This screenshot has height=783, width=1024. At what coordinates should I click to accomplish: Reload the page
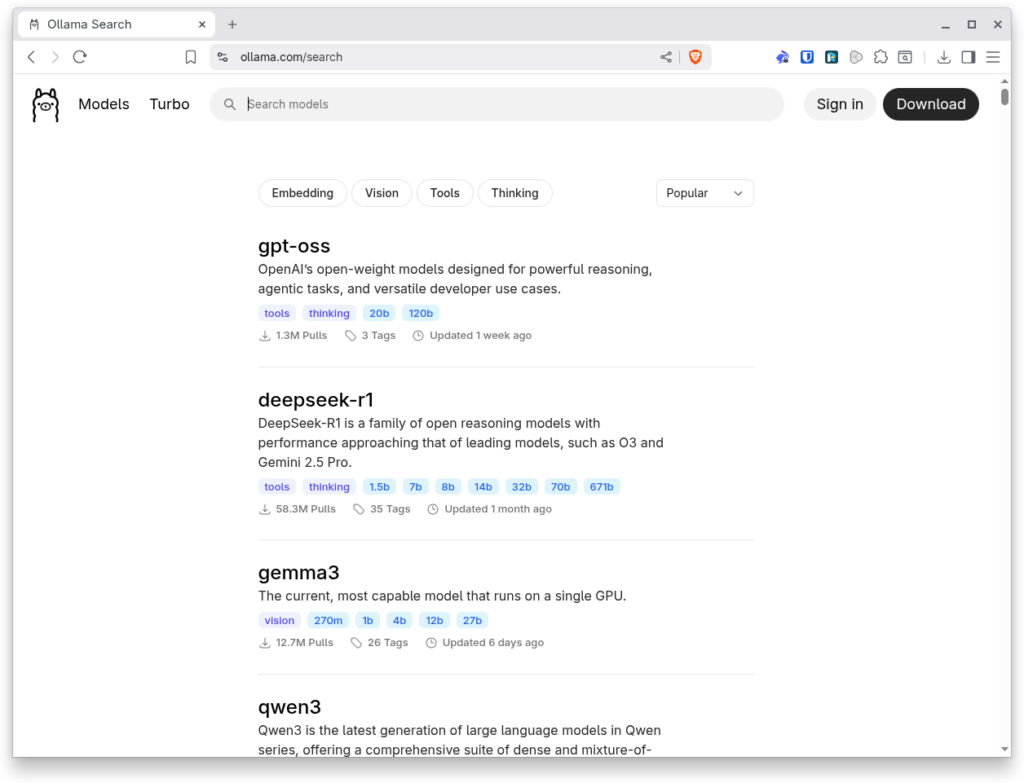point(80,57)
